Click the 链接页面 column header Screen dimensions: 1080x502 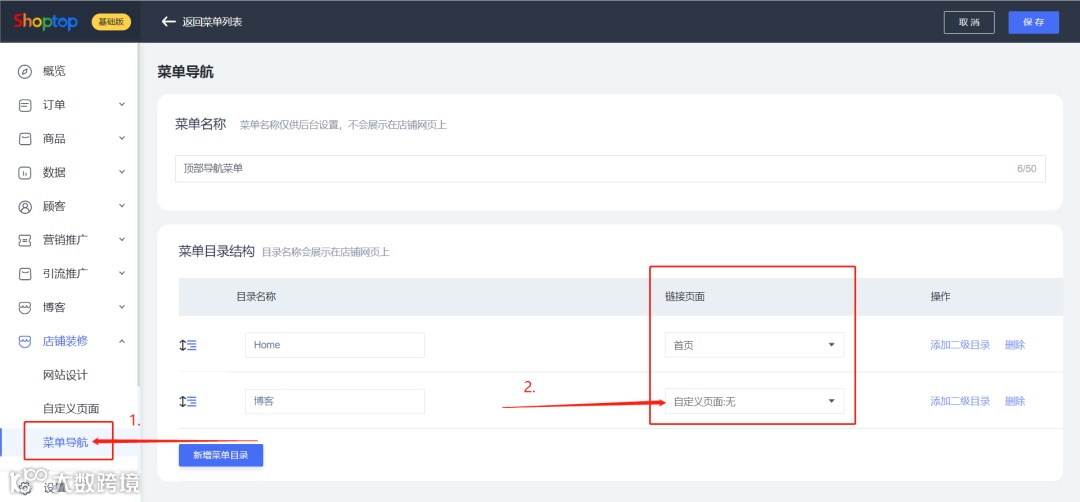click(685, 296)
